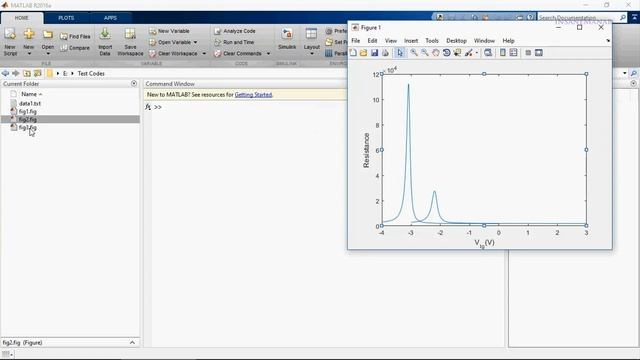Open the Tools menu in Figure 1
This screenshot has height=360, width=640.
(432, 41)
